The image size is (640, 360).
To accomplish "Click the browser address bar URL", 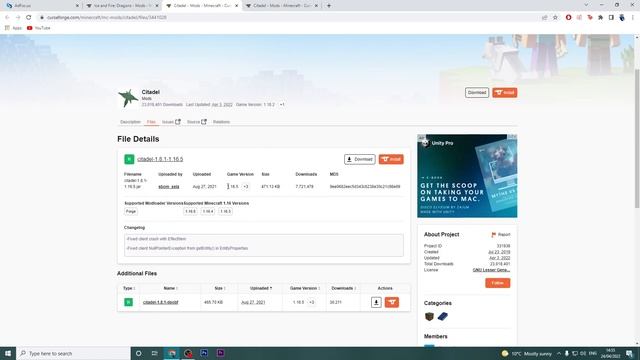I will click(x=106, y=18).
